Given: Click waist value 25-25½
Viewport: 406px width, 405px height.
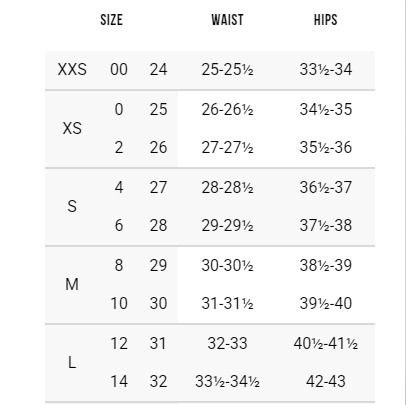Looking at the screenshot, I should (x=227, y=70).
